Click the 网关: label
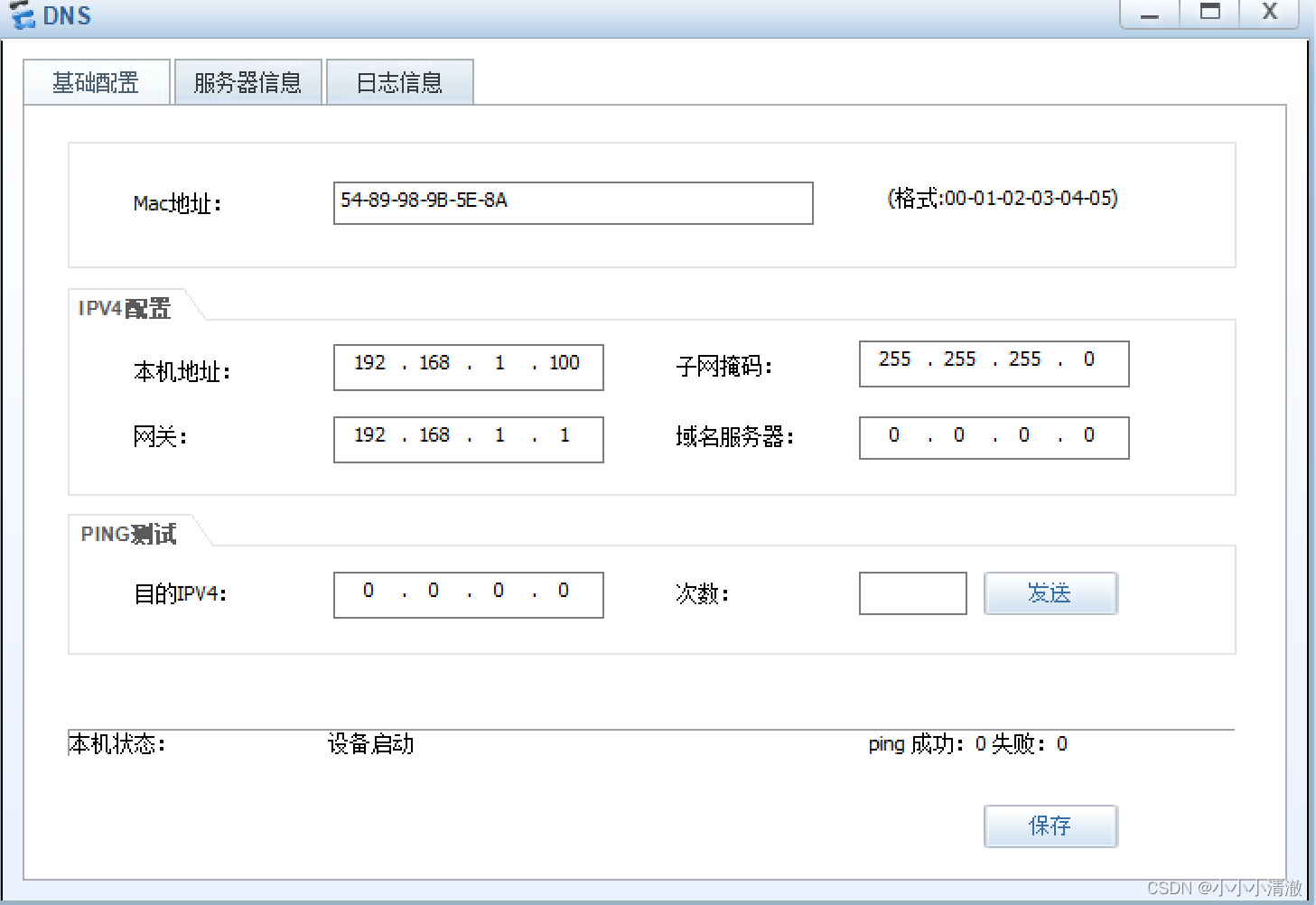 point(160,437)
